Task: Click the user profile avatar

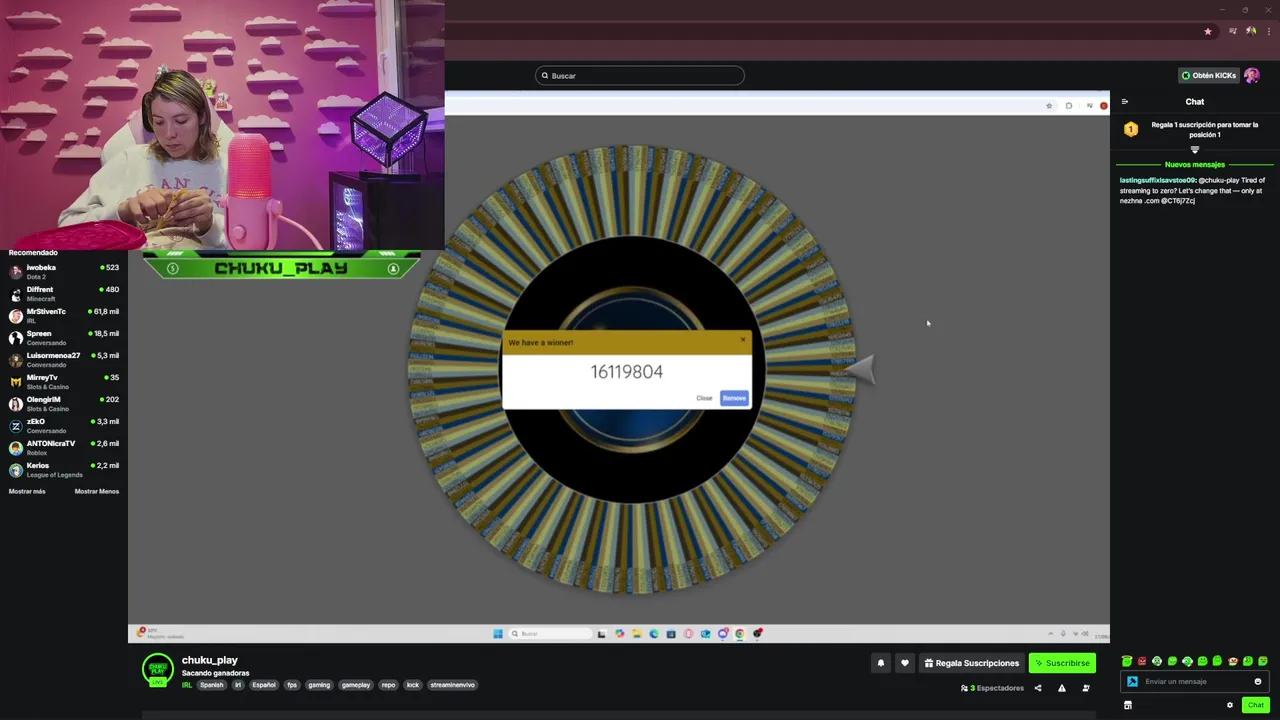Action: [1252, 76]
